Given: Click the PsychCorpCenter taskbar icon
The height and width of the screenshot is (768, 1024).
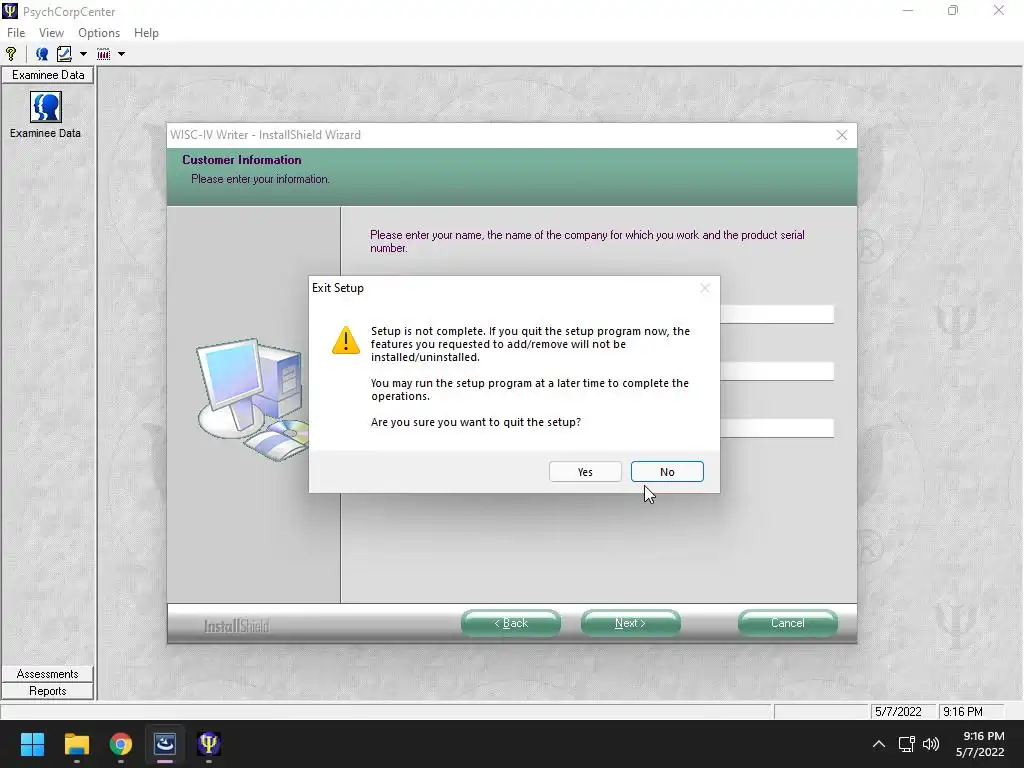Looking at the screenshot, I should pyautogui.click(x=209, y=744).
